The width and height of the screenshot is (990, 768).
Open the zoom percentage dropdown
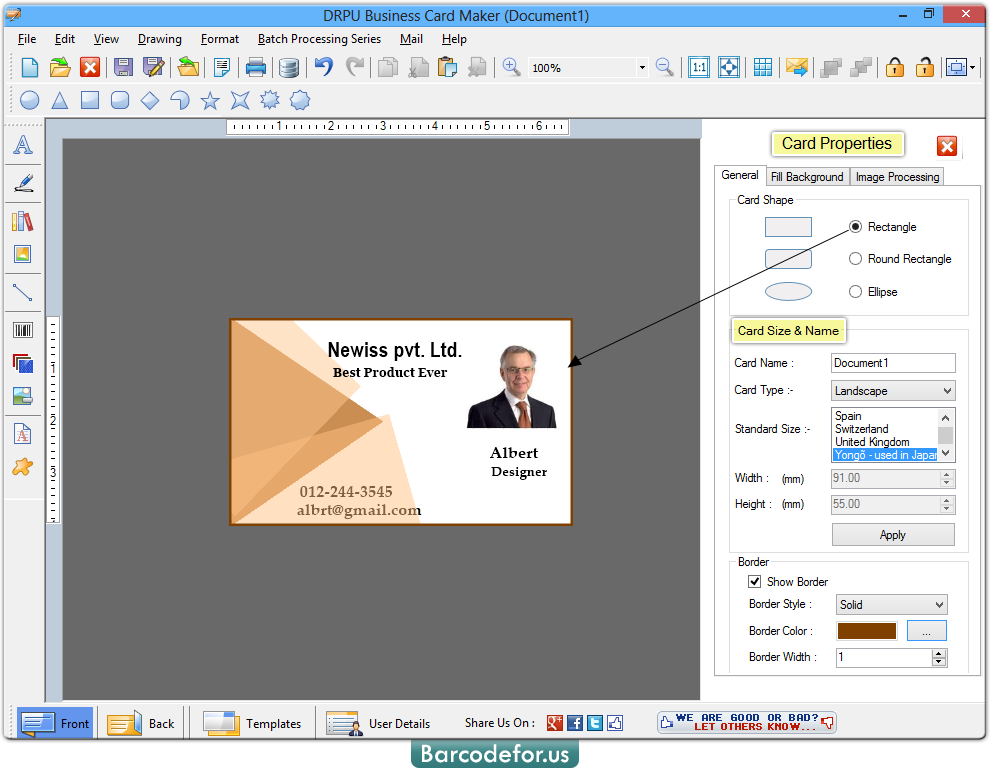(x=642, y=68)
